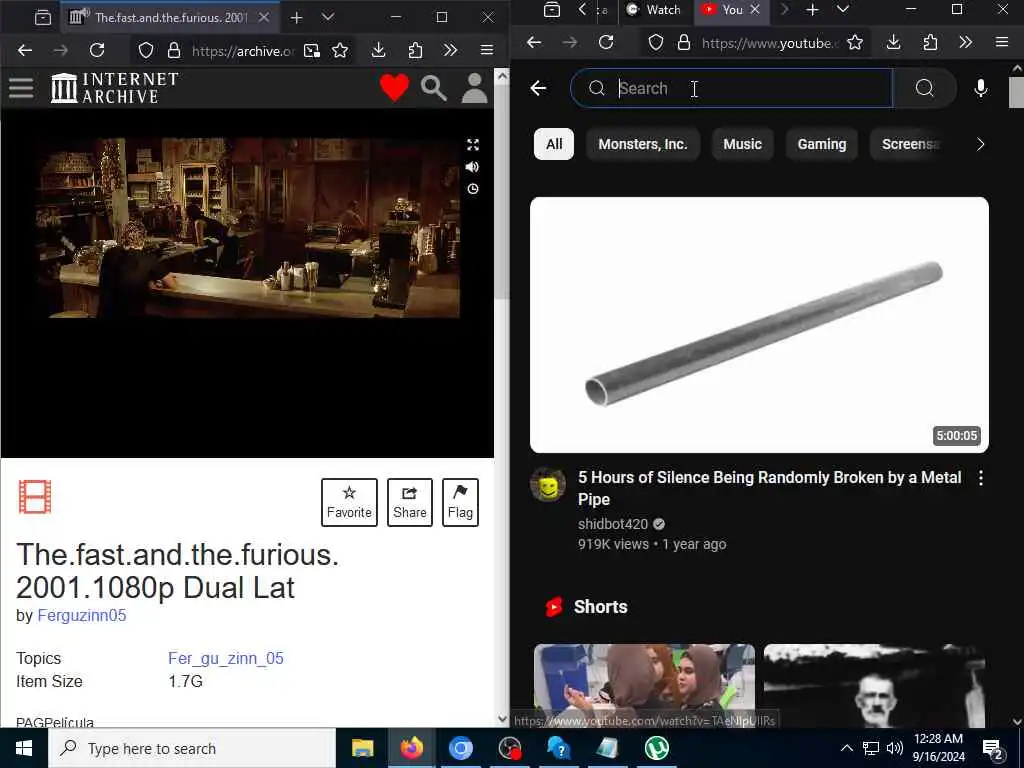Open the Windows Start menu
This screenshot has height=768, width=1024.
click(24, 748)
